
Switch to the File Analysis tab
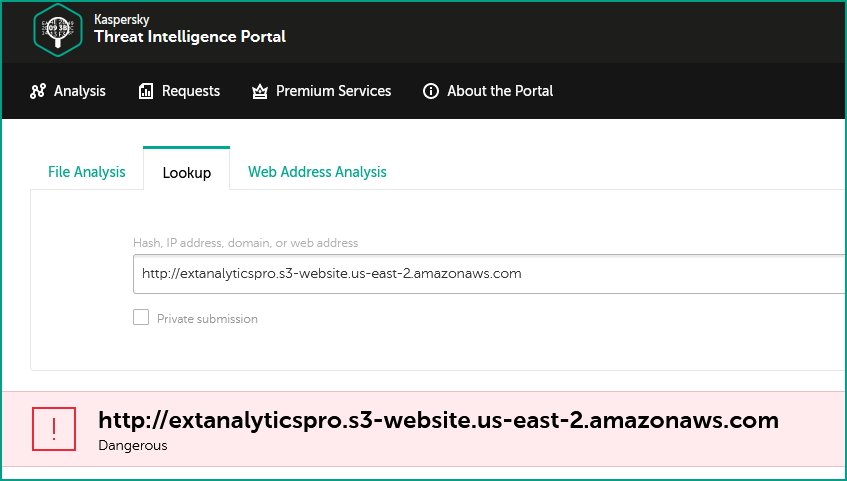point(86,172)
